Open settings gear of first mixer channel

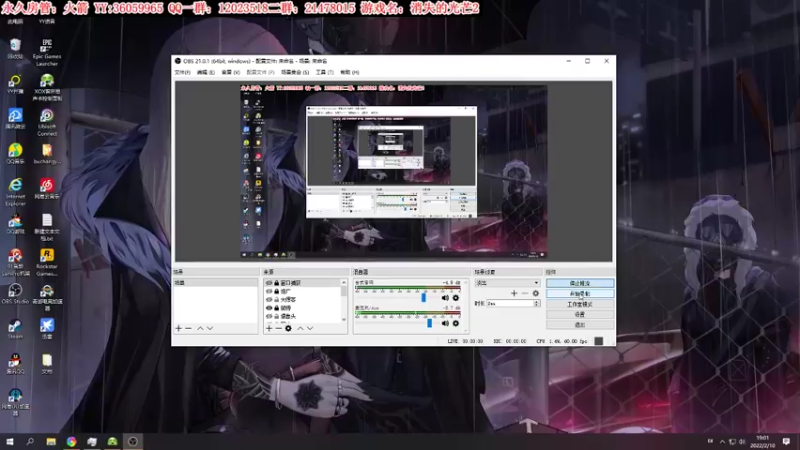(x=456, y=297)
